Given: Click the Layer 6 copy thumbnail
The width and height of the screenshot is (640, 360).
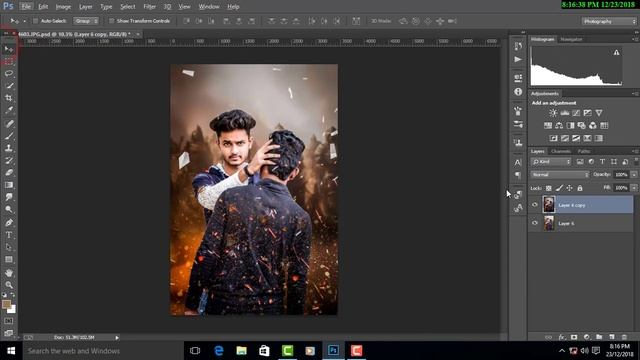Looking at the screenshot, I should click(x=549, y=205).
